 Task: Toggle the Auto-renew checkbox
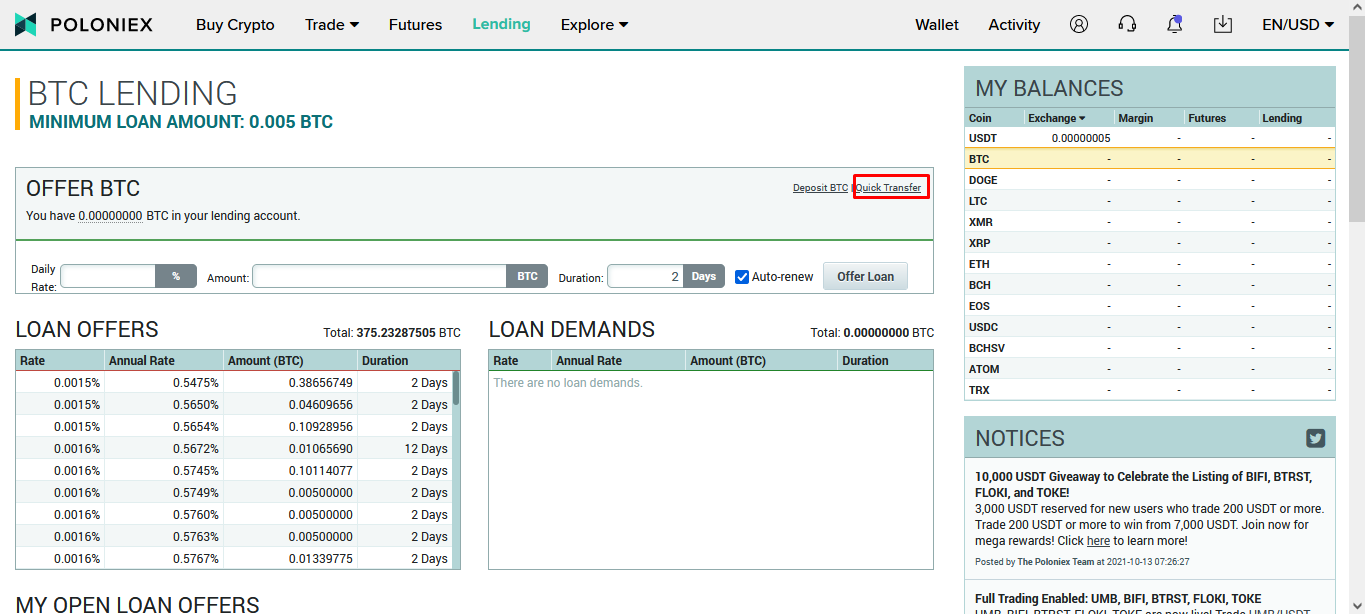tap(742, 277)
